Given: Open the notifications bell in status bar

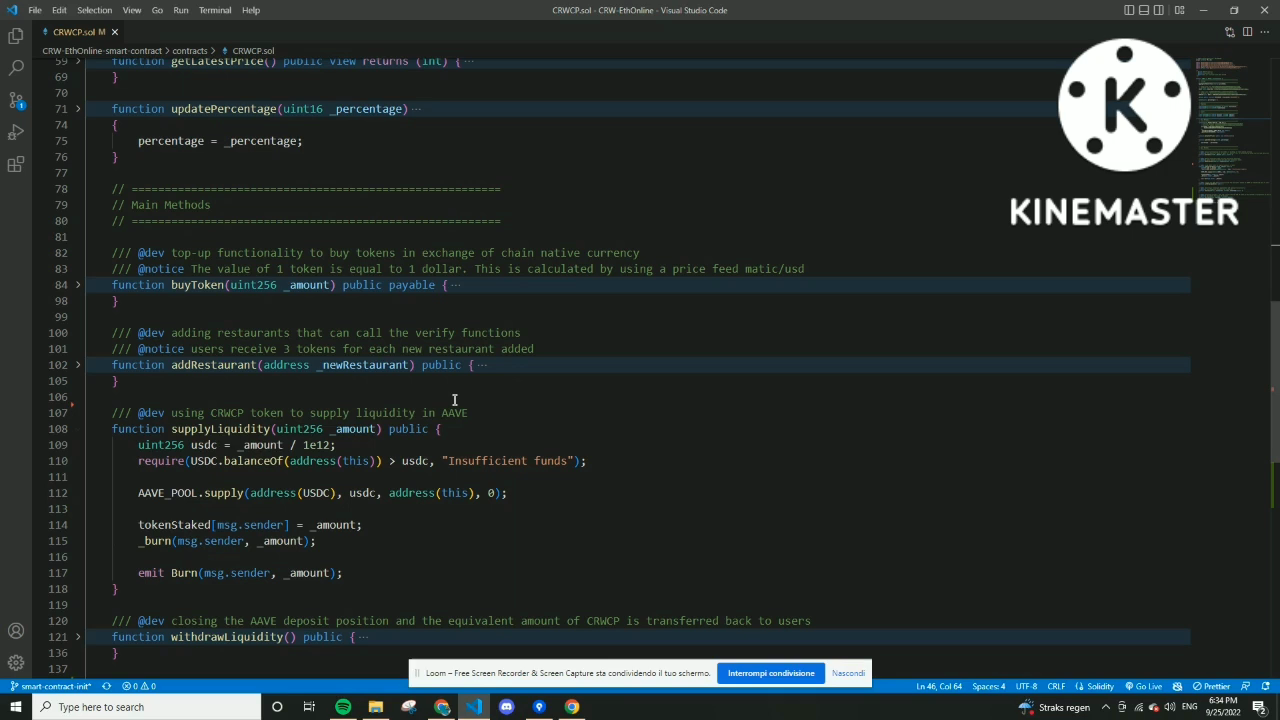Looking at the screenshot, I should (x=1266, y=686).
